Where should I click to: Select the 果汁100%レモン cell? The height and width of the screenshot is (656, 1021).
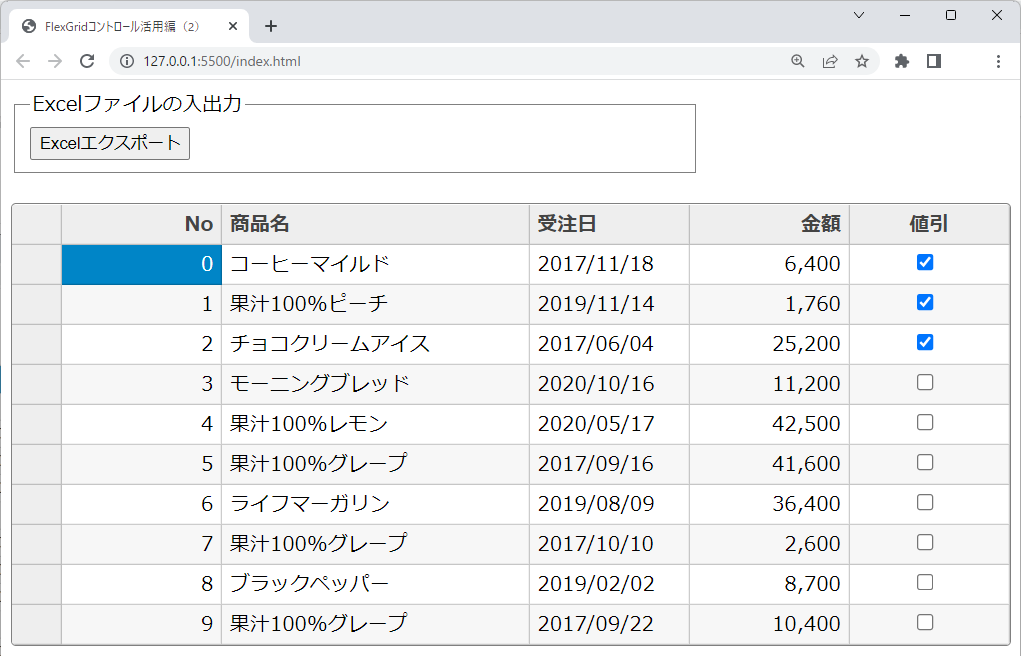point(376,424)
